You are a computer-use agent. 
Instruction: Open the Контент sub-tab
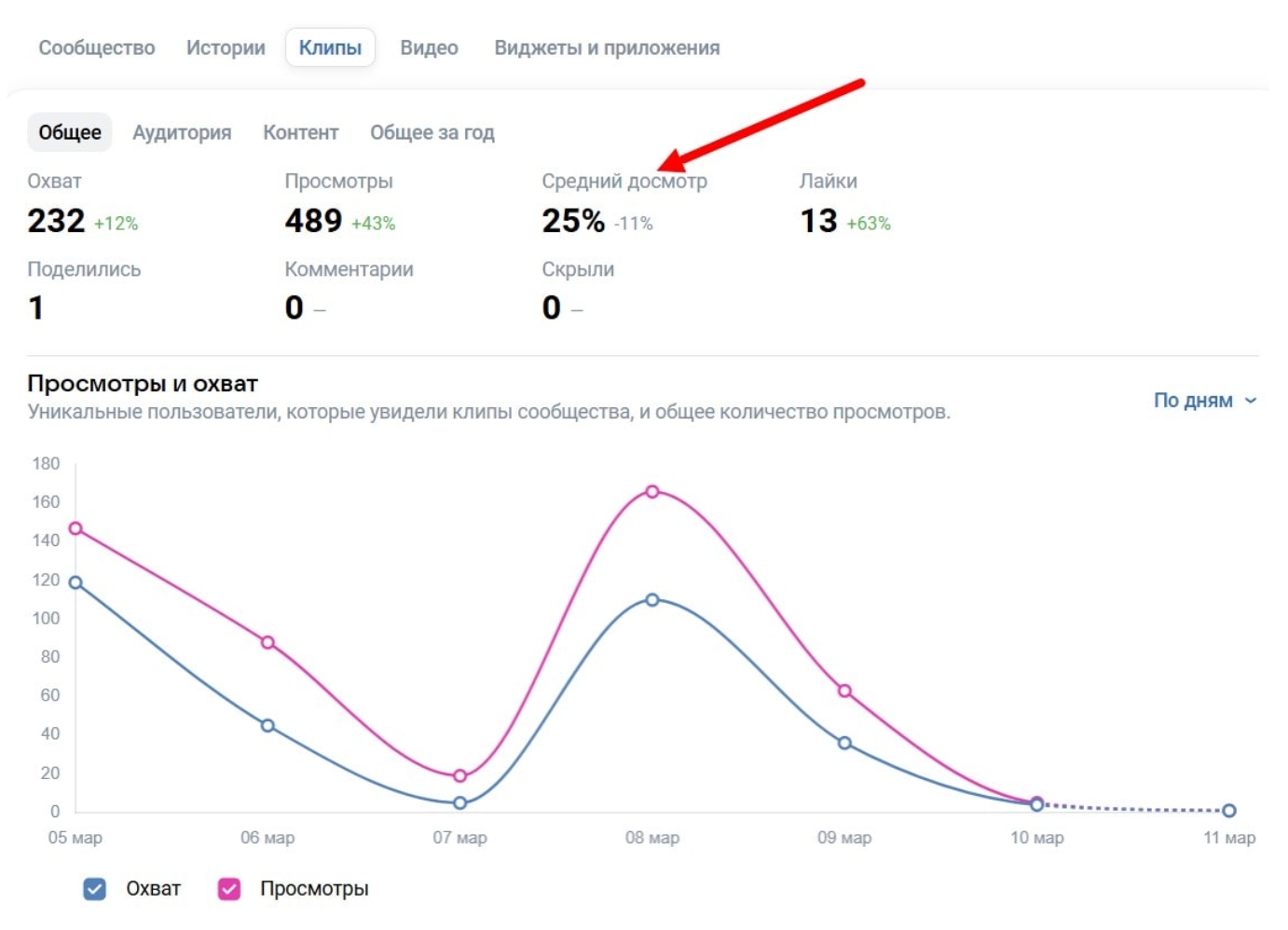(300, 132)
